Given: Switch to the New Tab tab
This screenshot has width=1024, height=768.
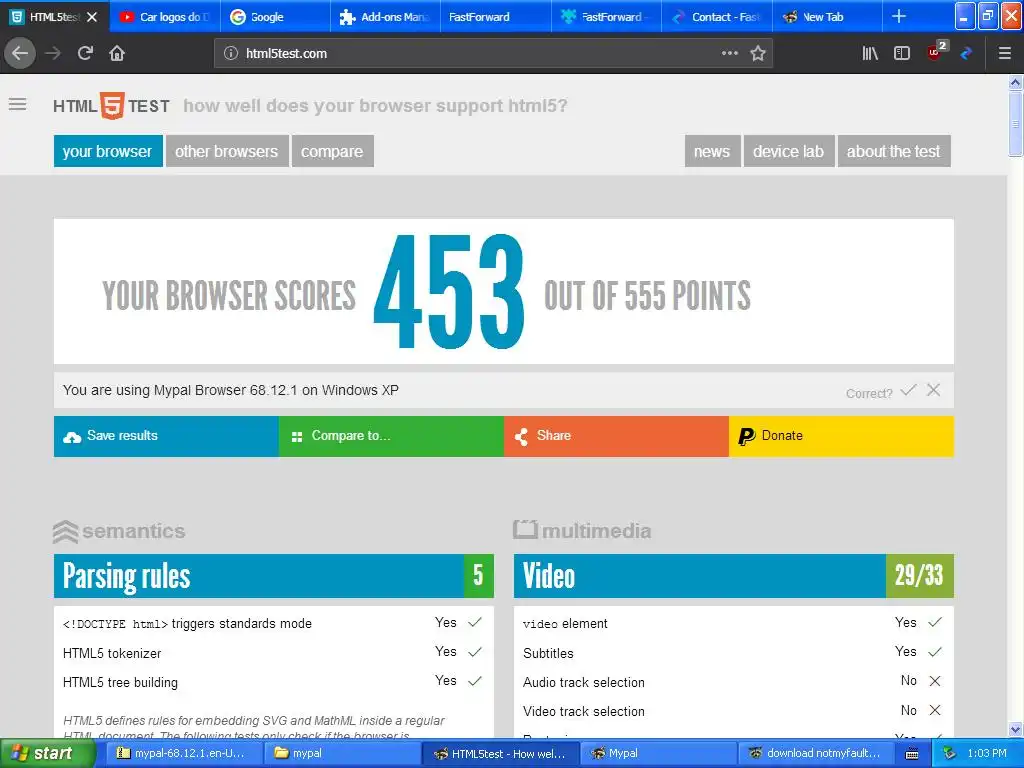Looking at the screenshot, I should click(827, 17).
